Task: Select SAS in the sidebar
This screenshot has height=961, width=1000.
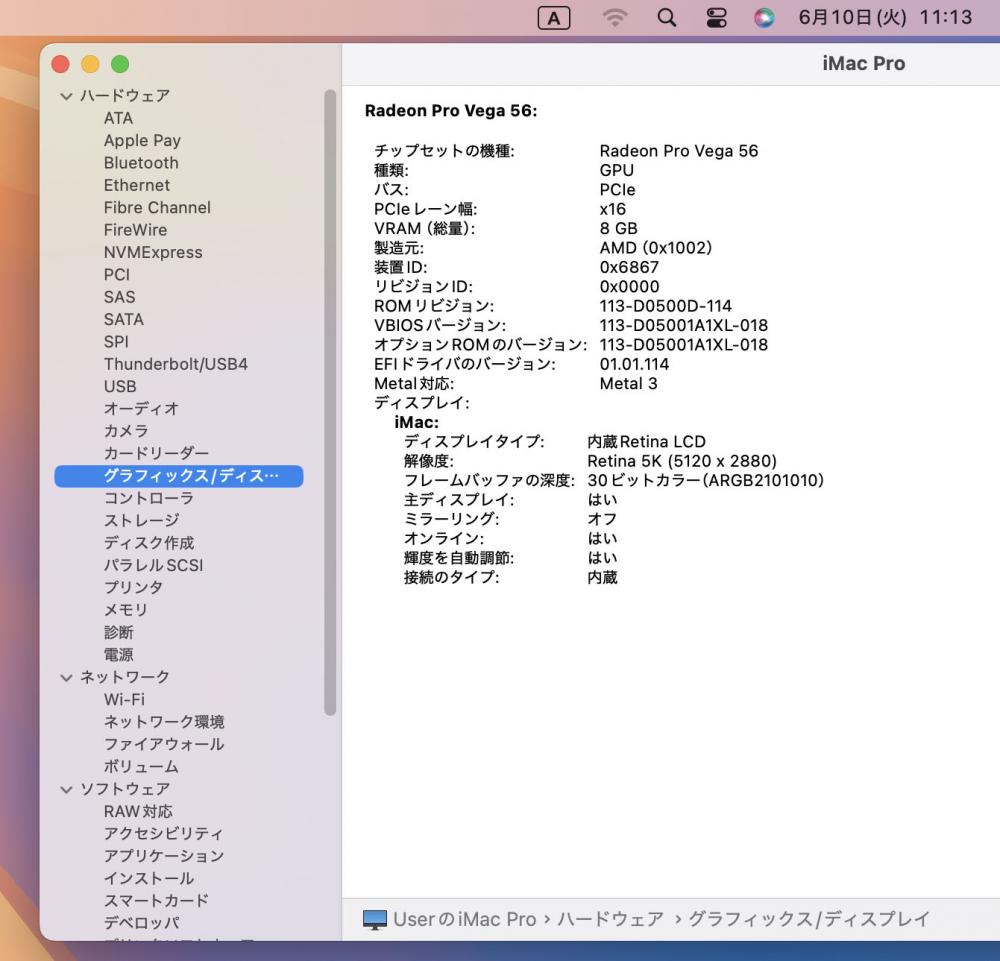Action: tap(119, 297)
